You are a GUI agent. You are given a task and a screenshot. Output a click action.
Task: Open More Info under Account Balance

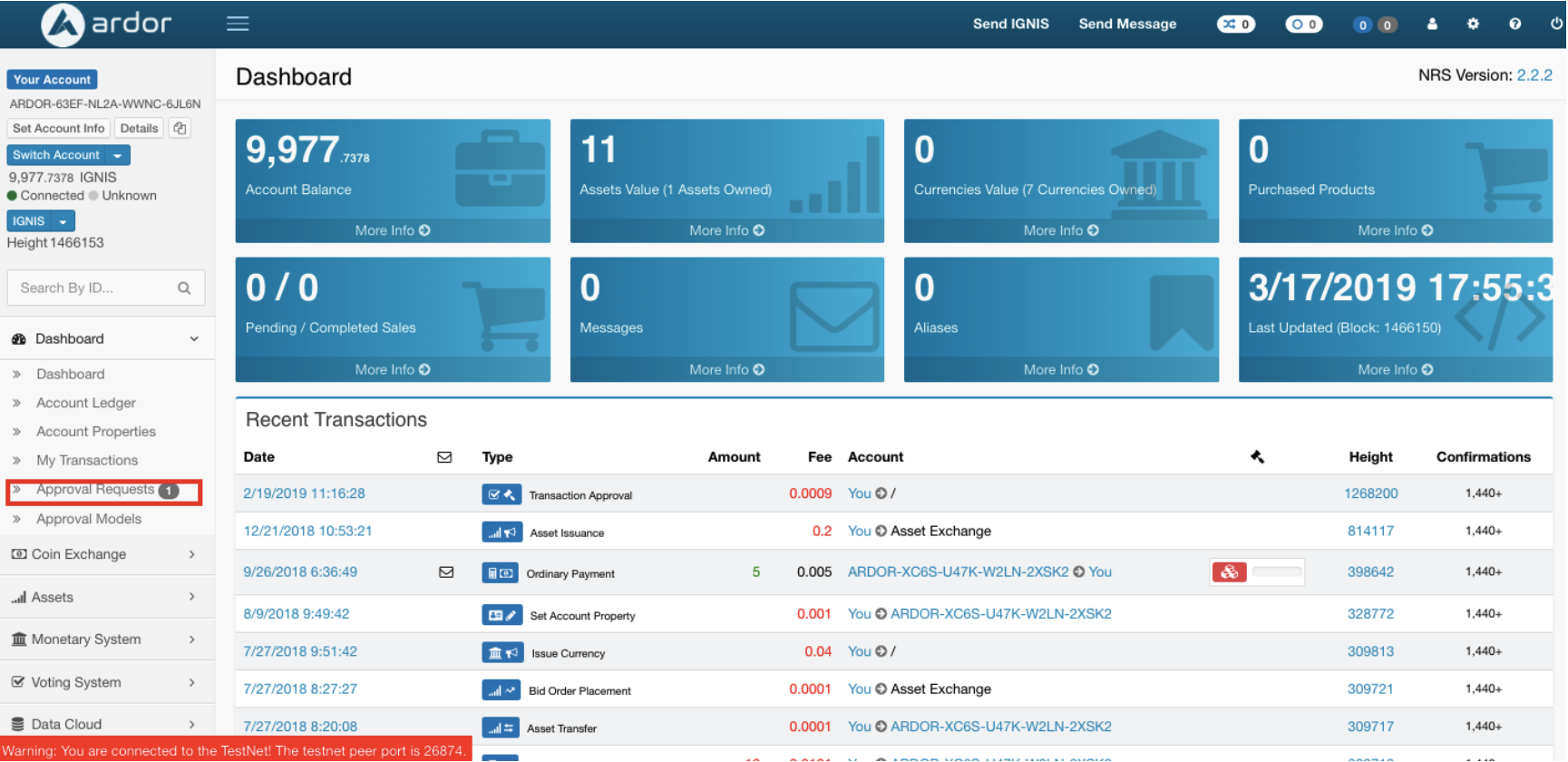392,230
